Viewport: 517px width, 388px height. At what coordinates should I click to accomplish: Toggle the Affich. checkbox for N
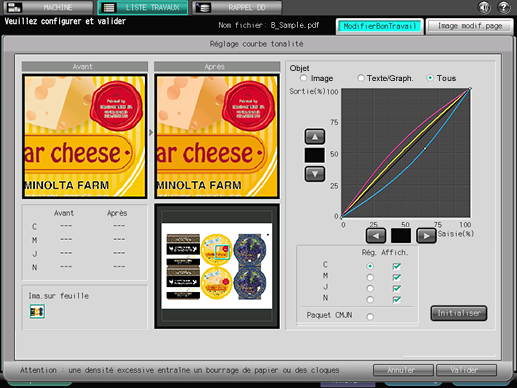397,299
